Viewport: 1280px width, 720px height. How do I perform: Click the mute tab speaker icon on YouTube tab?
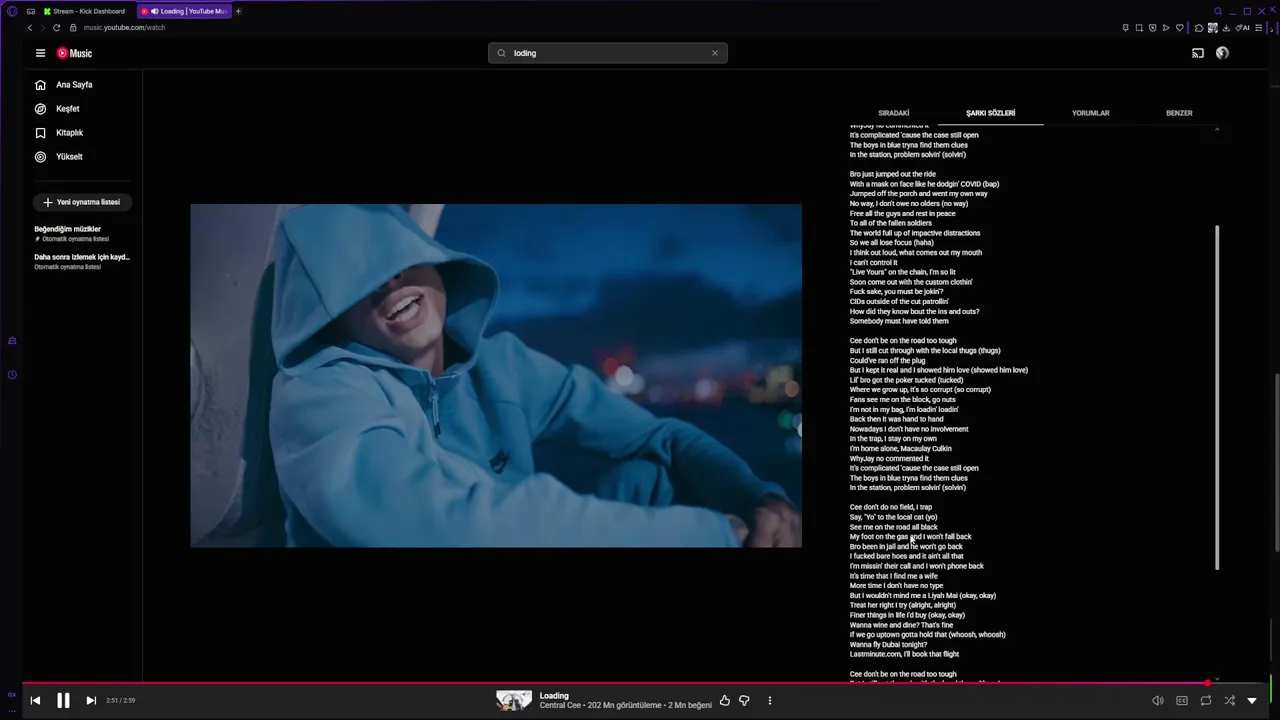pos(154,11)
